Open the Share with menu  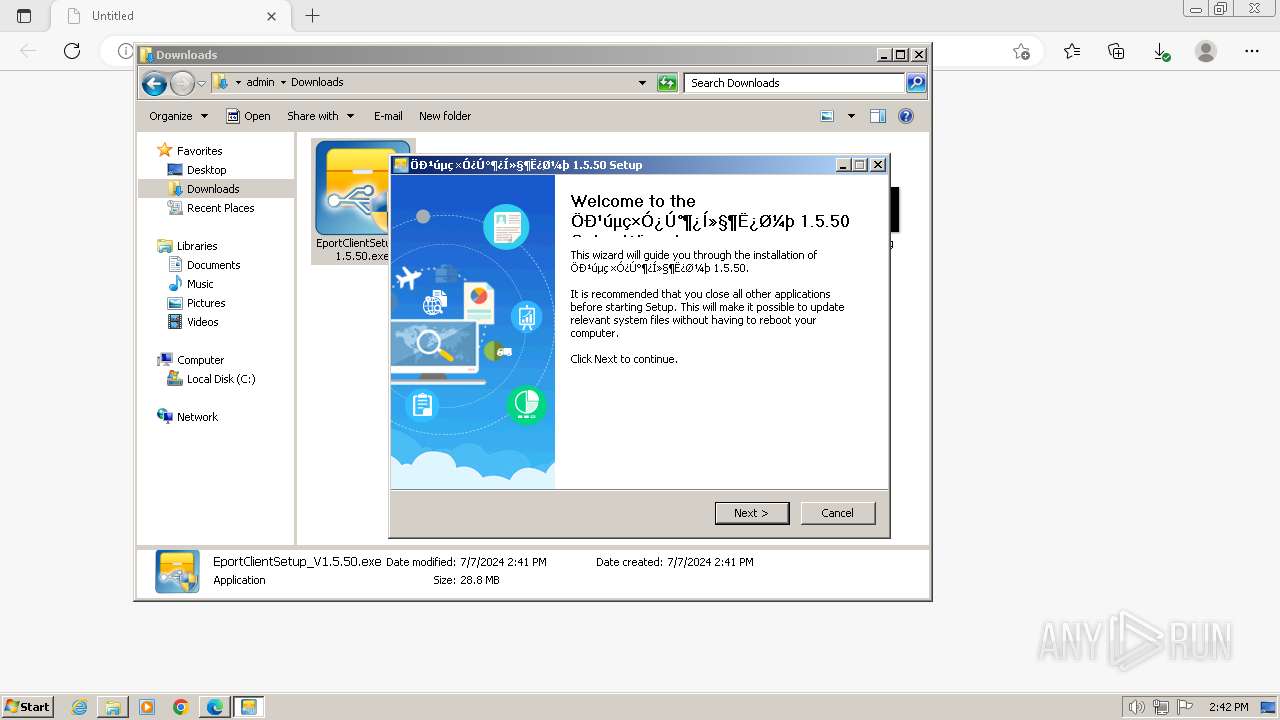click(320, 116)
